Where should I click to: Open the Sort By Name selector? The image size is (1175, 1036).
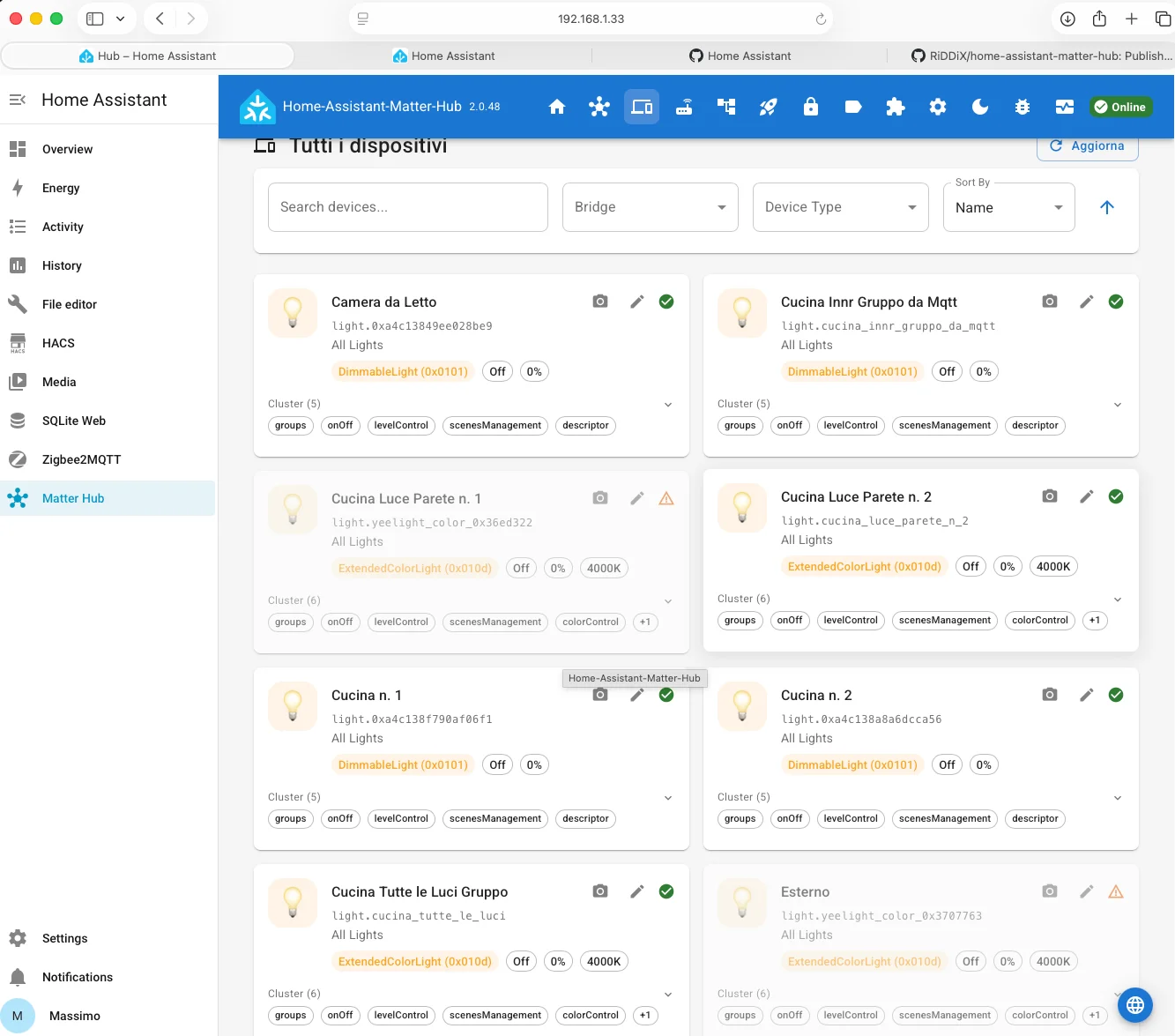[x=1009, y=207]
